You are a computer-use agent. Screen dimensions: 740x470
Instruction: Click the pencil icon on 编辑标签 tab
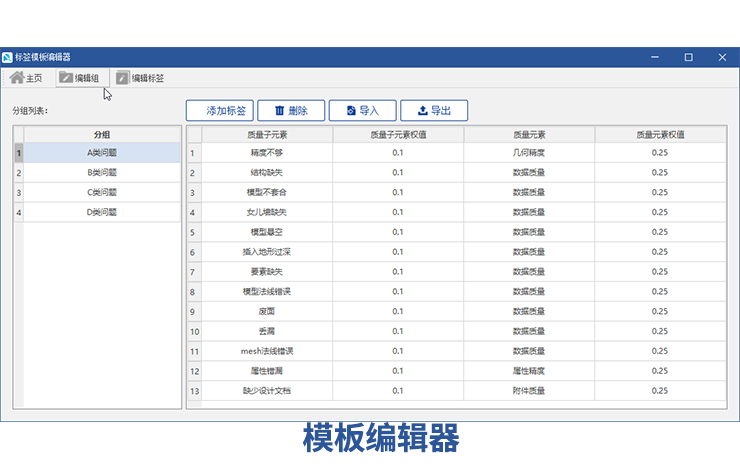(x=123, y=77)
